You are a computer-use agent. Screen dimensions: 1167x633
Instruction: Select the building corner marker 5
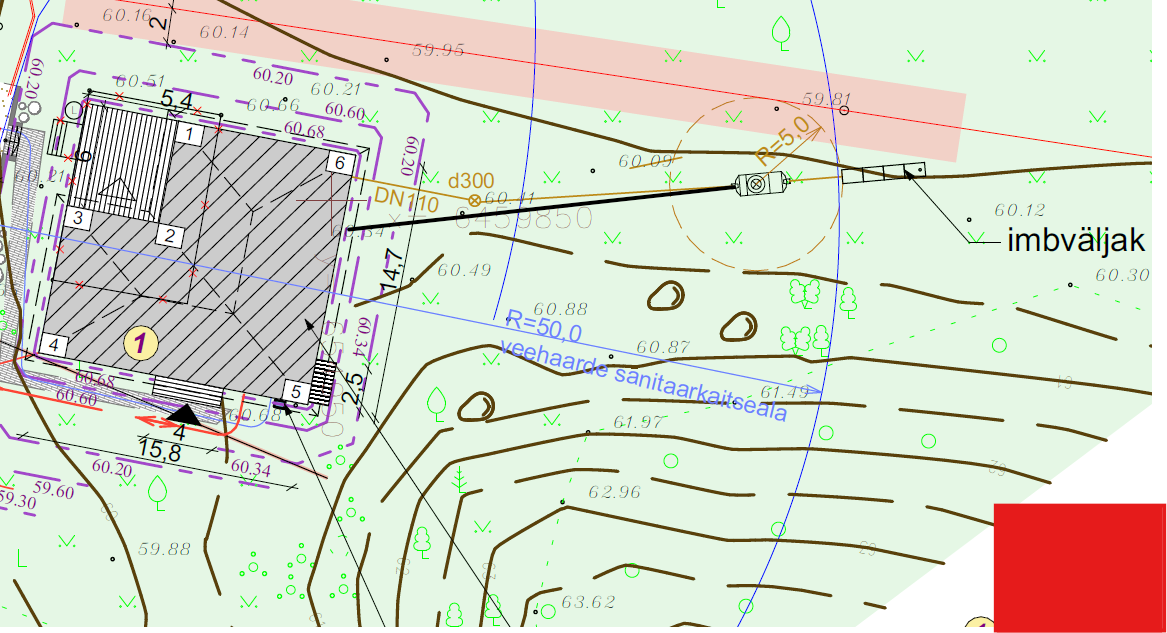(x=295, y=390)
